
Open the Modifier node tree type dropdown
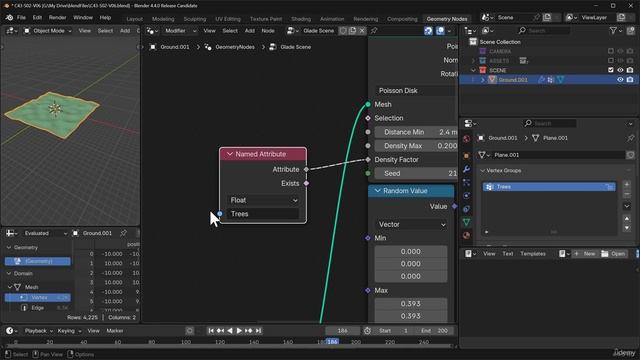pyautogui.click(x=180, y=31)
